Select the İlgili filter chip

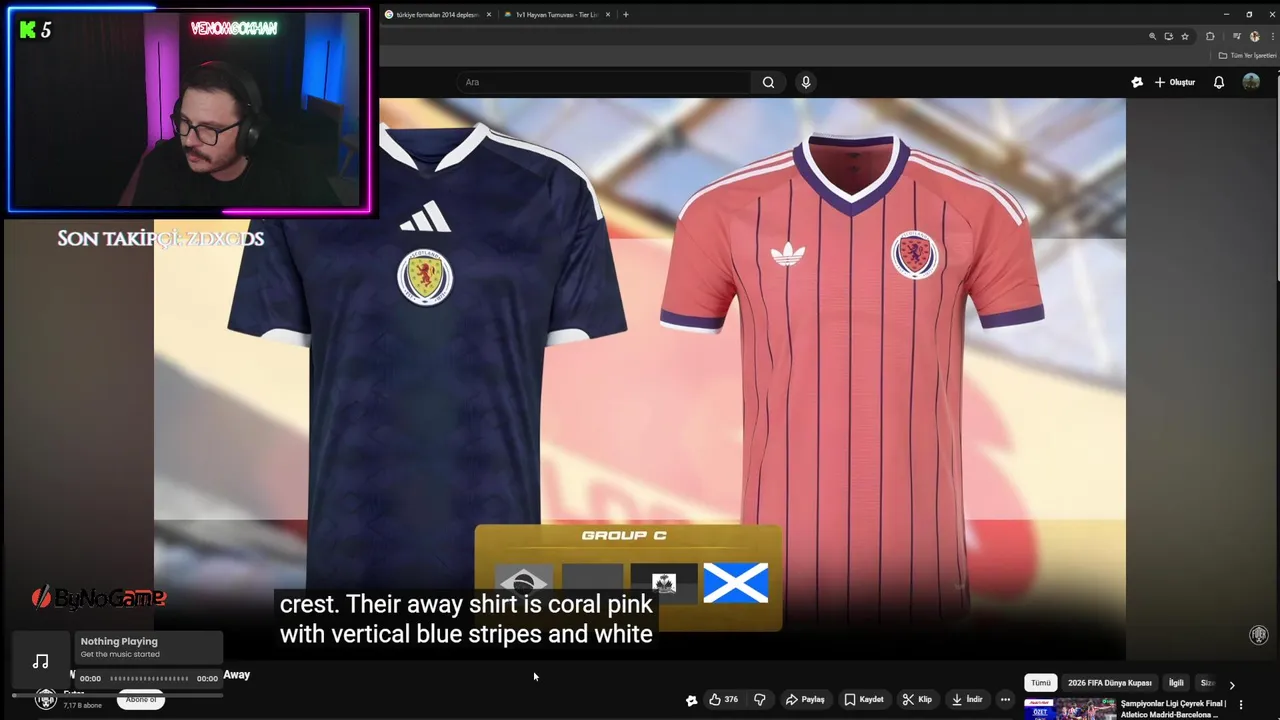(1176, 683)
